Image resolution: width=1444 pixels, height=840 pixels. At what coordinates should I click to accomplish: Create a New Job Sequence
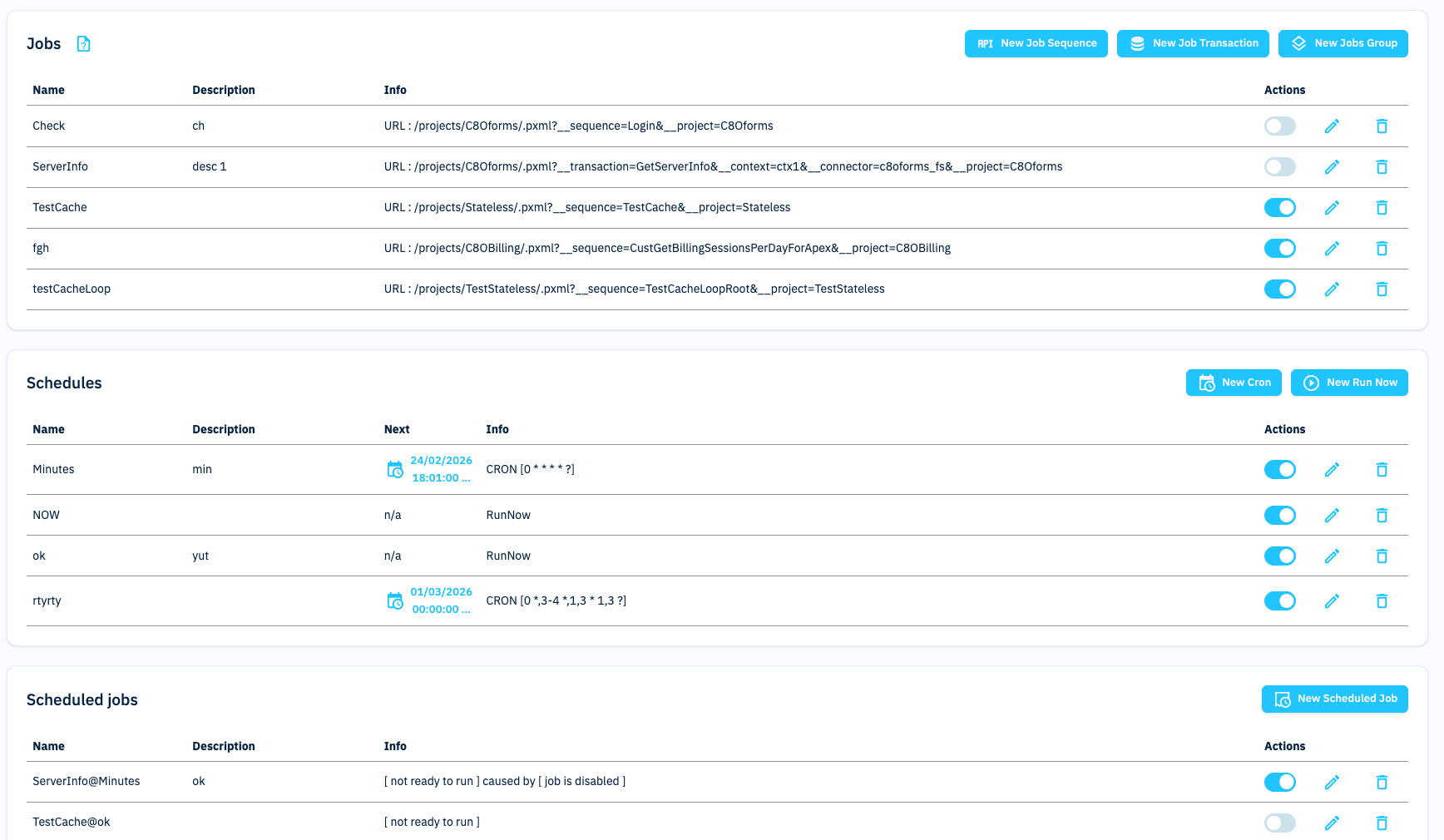(x=1036, y=44)
